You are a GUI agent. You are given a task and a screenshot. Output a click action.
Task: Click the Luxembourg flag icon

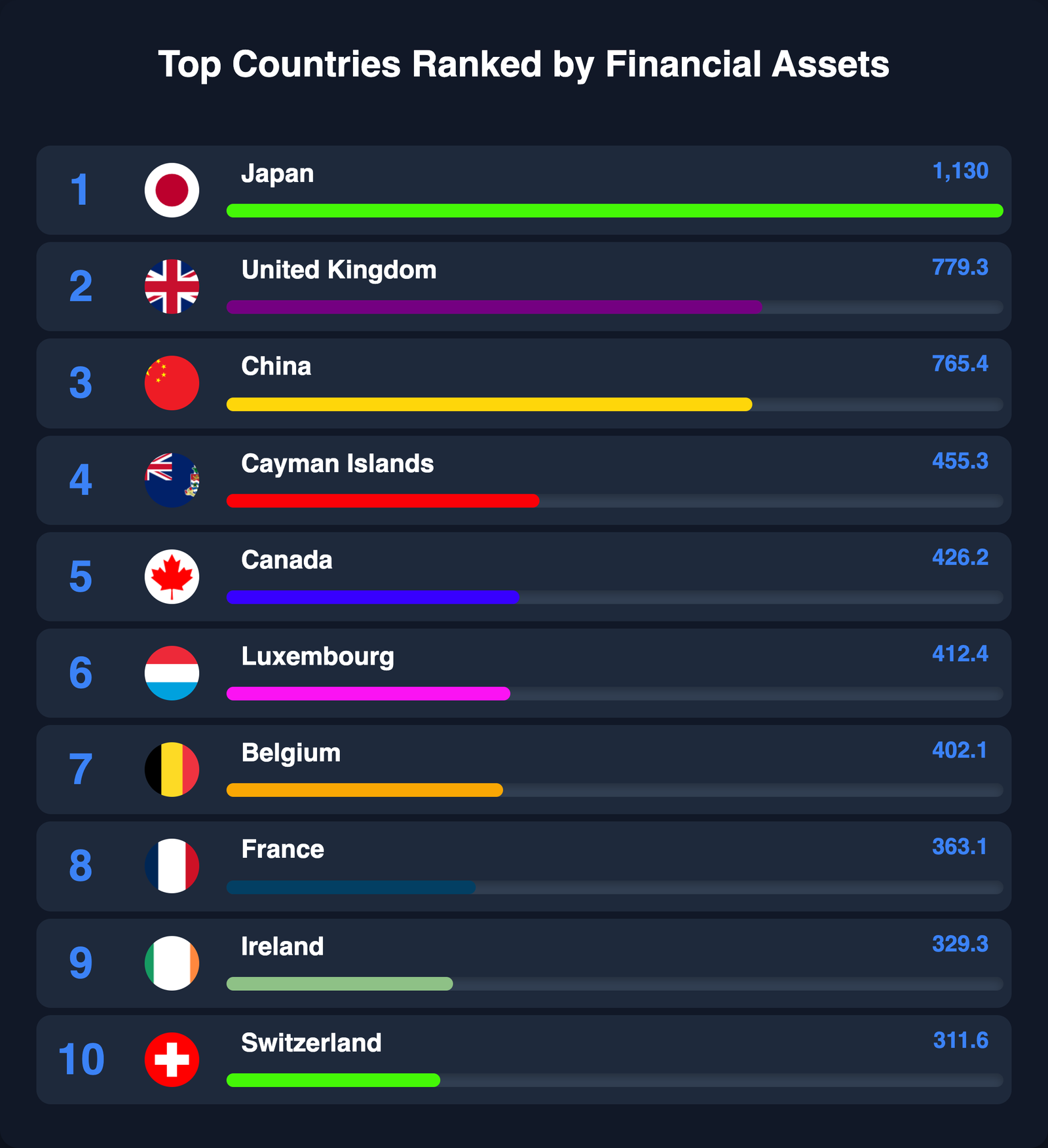pyautogui.click(x=172, y=673)
